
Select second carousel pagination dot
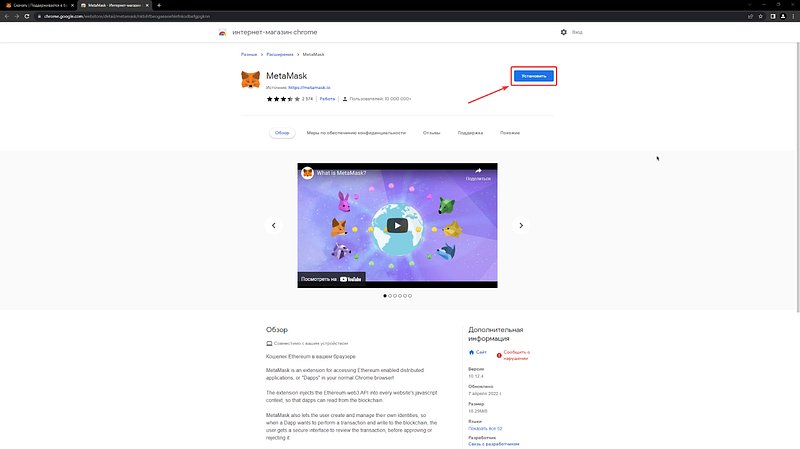pos(390,296)
